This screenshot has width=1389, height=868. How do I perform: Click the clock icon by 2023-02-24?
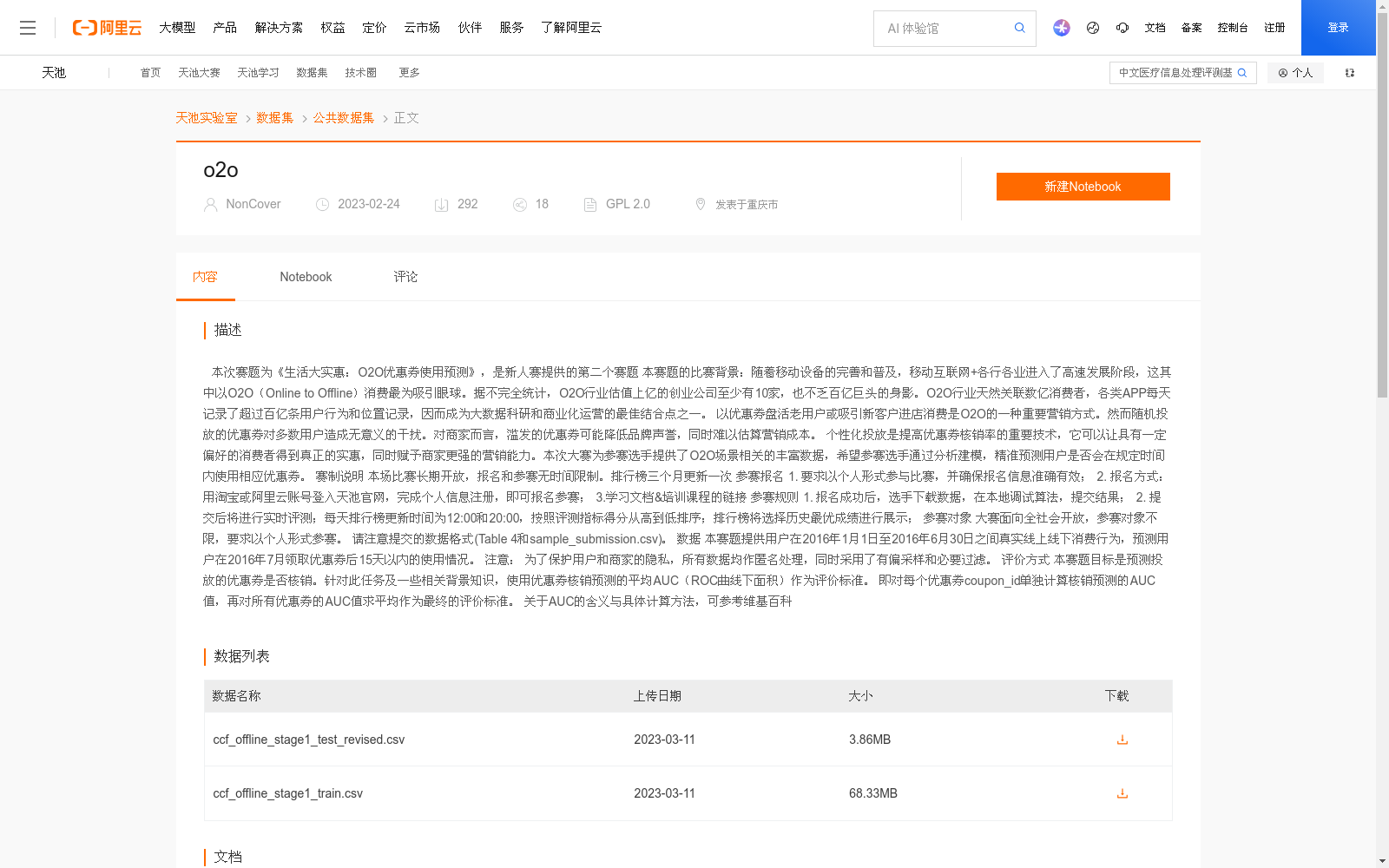(322, 205)
